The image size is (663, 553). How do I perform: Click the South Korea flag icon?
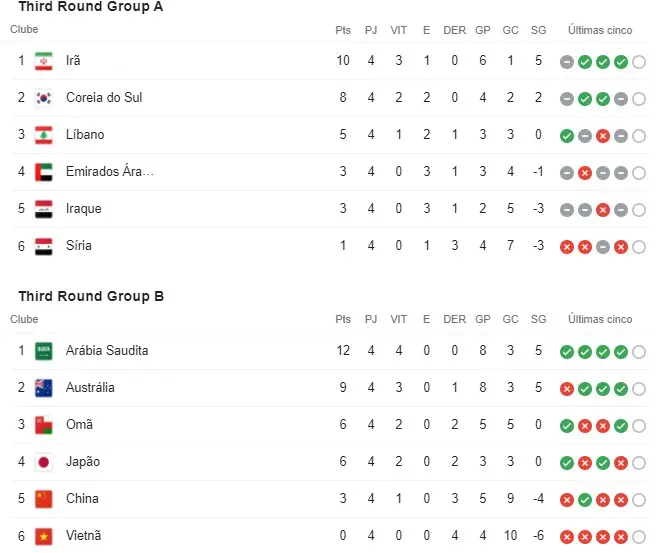44,98
